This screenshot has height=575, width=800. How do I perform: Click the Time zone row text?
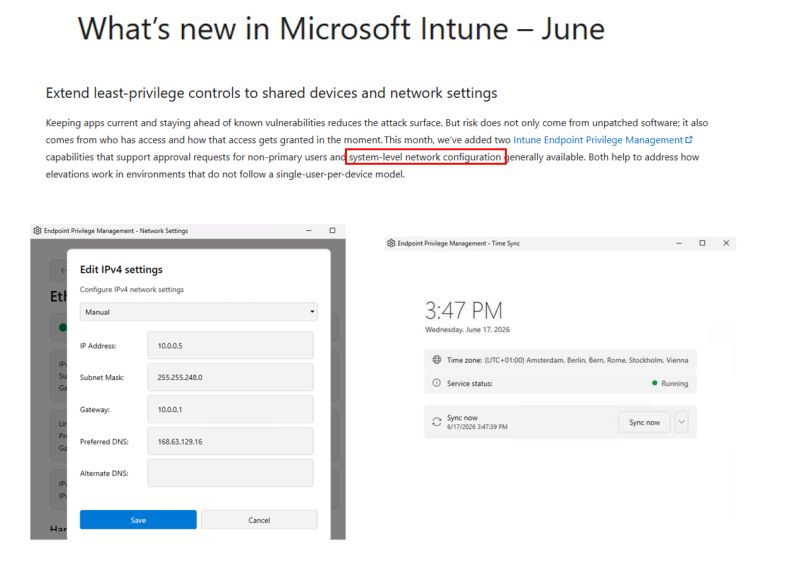[x=567, y=360]
